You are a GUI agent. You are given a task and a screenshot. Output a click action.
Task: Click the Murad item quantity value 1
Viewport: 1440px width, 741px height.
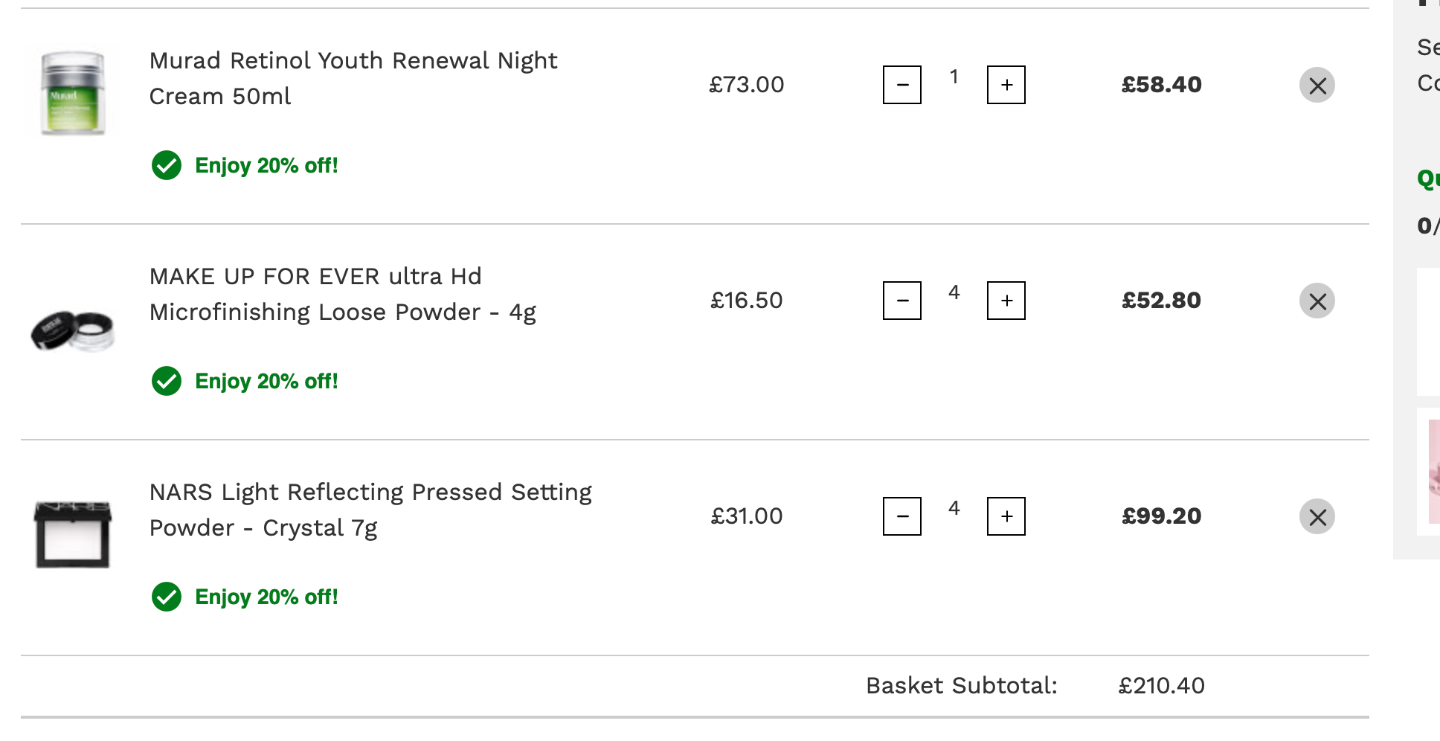[954, 77]
